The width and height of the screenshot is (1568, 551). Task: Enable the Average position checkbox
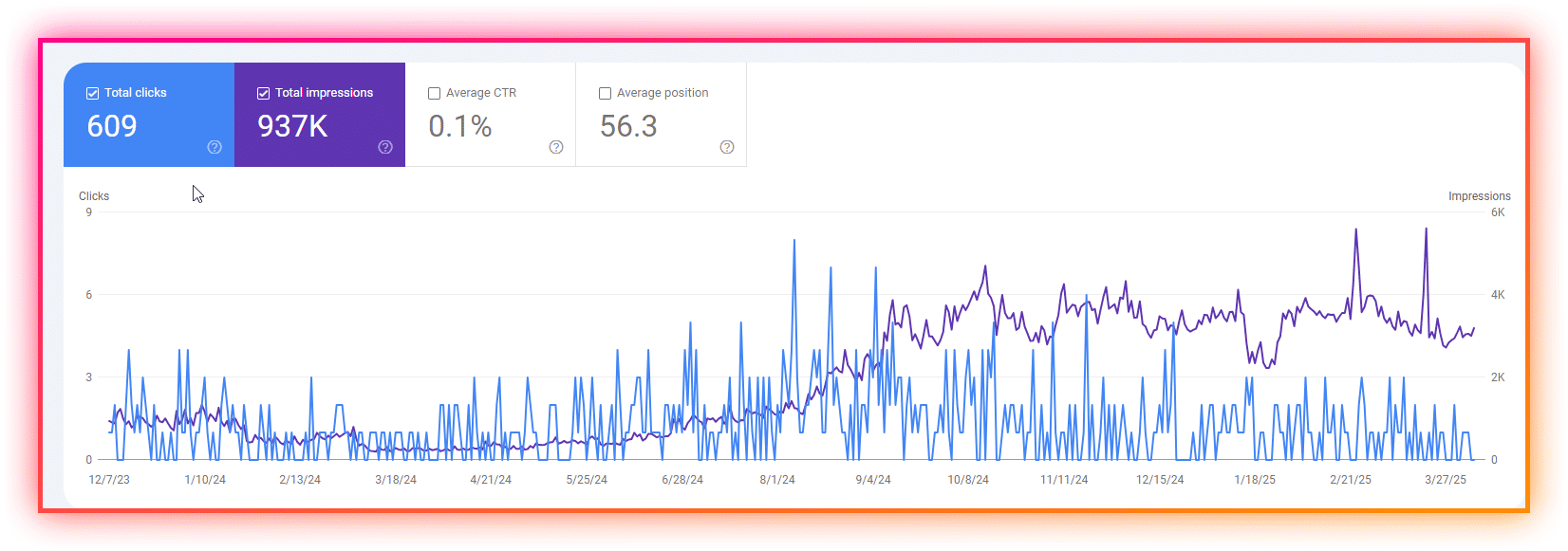pyautogui.click(x=605, y=93)
